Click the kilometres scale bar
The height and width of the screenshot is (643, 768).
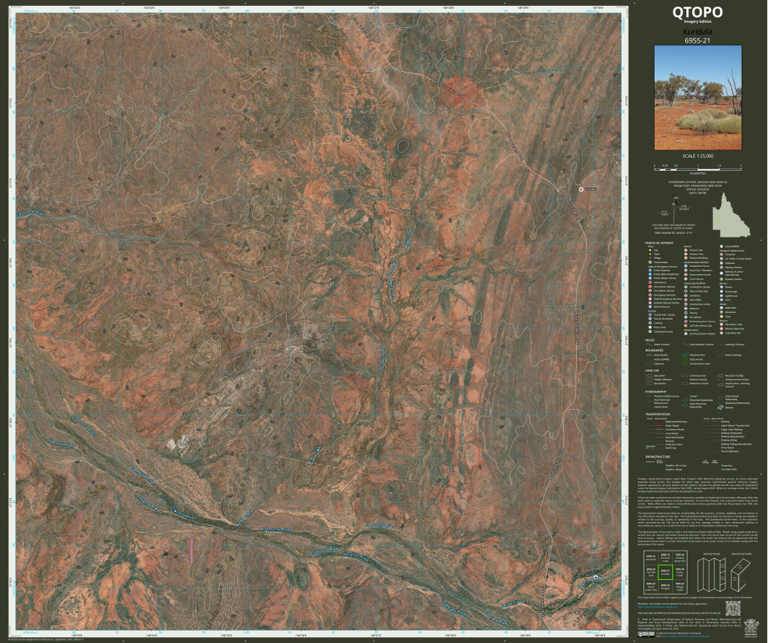pos(698,168)
